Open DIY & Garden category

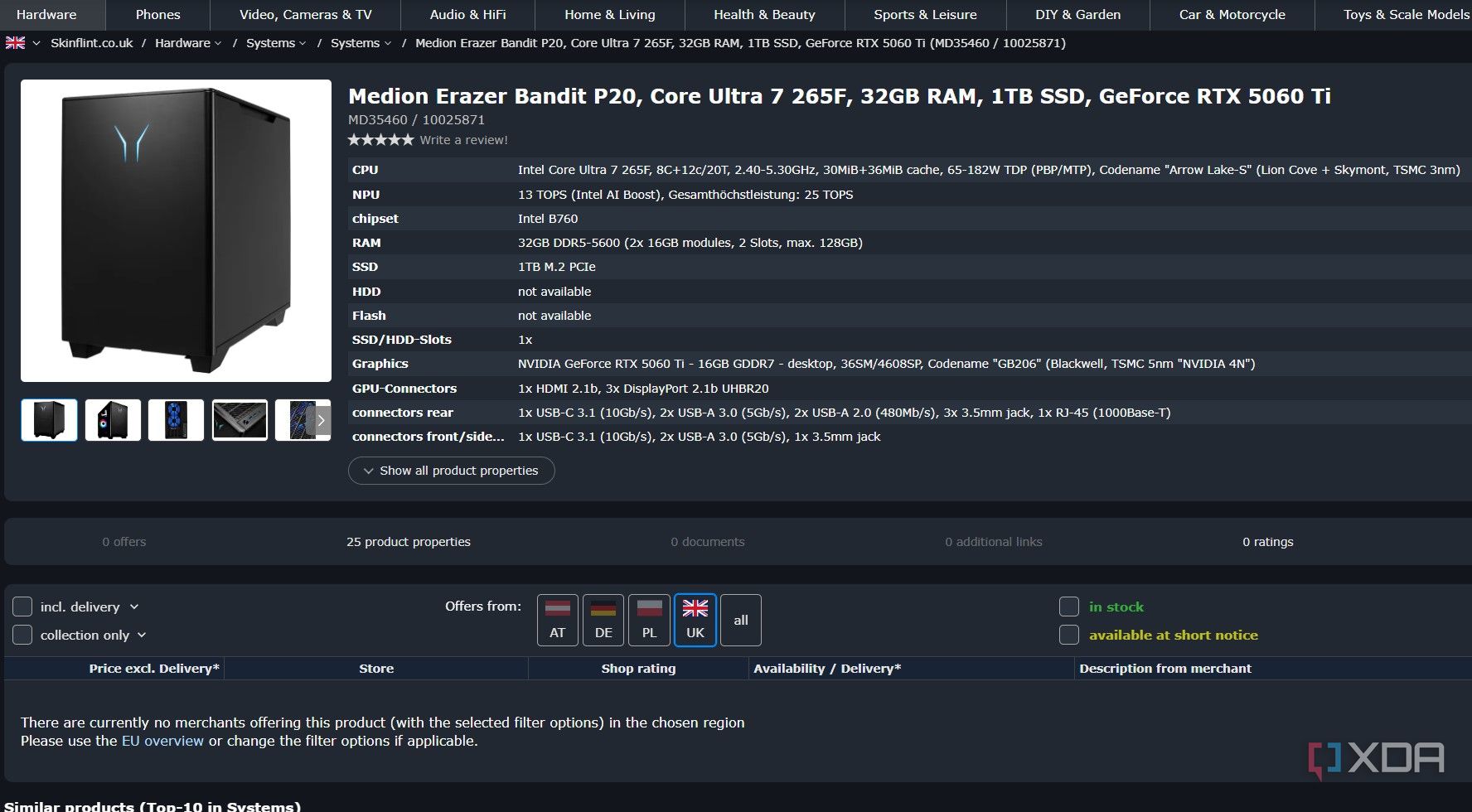click(1077, 15)
